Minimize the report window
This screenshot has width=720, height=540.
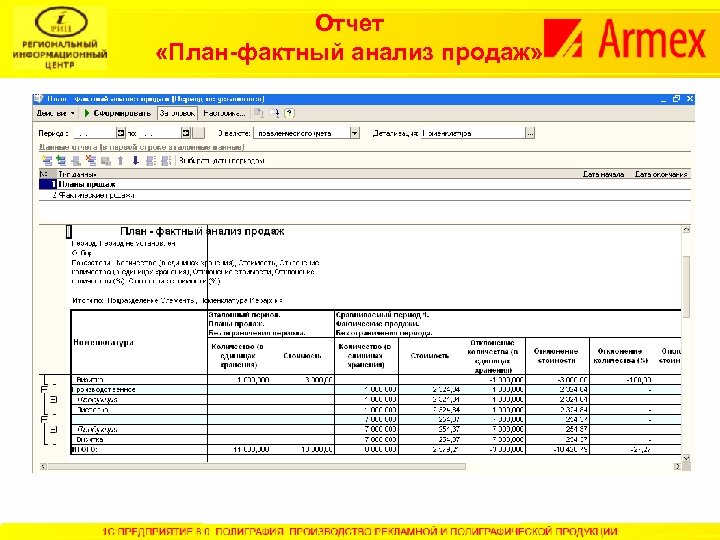664,99
